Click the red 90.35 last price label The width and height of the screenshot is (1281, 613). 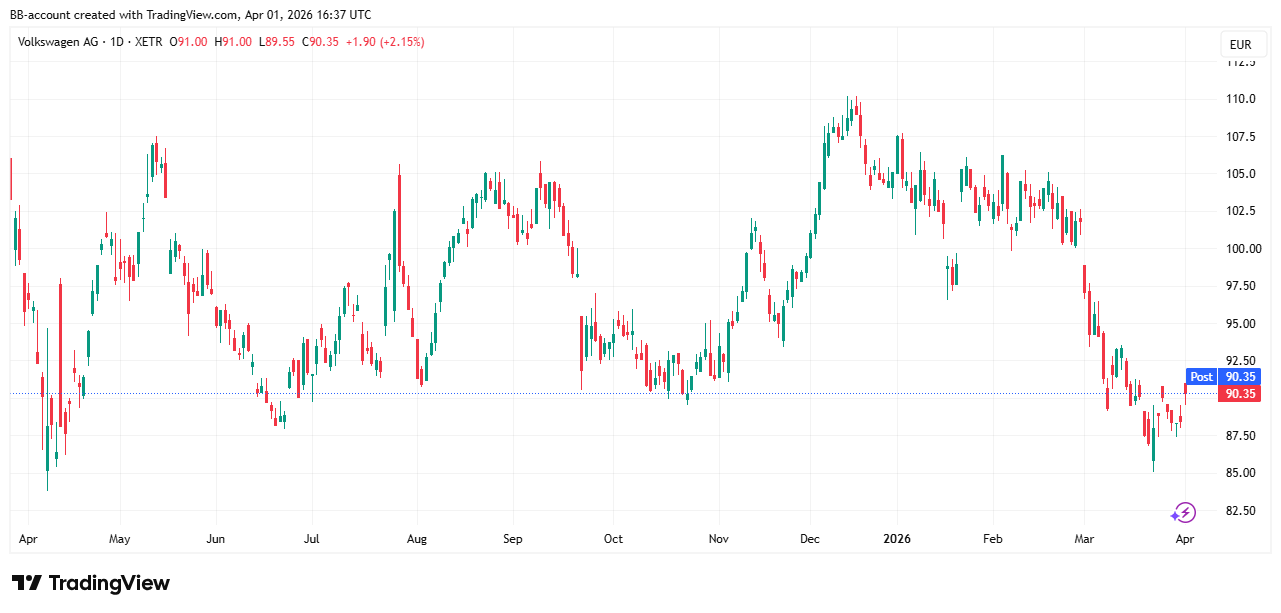1240,394
